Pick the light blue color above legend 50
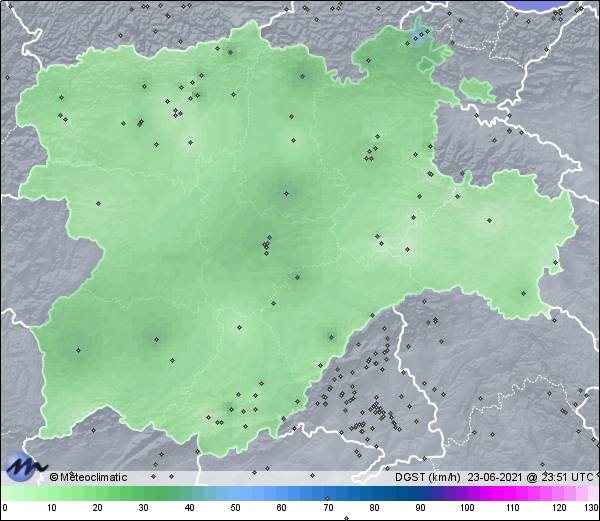This screenshot has height=521, width=600. pyautogui.click(x=235, y=494)
